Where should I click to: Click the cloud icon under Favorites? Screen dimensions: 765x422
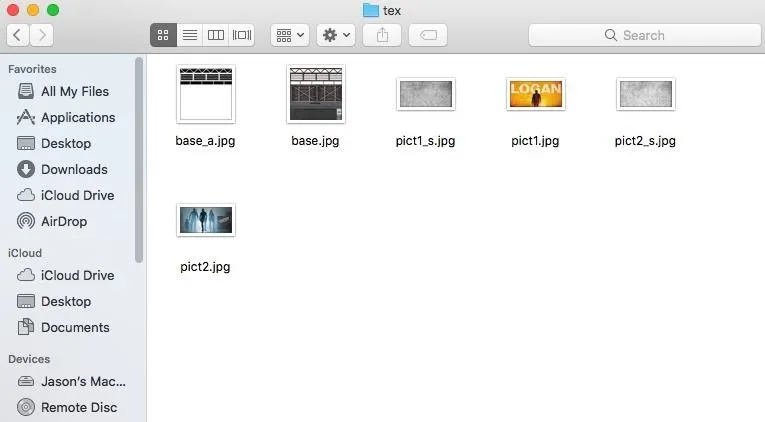click(26, 195)
